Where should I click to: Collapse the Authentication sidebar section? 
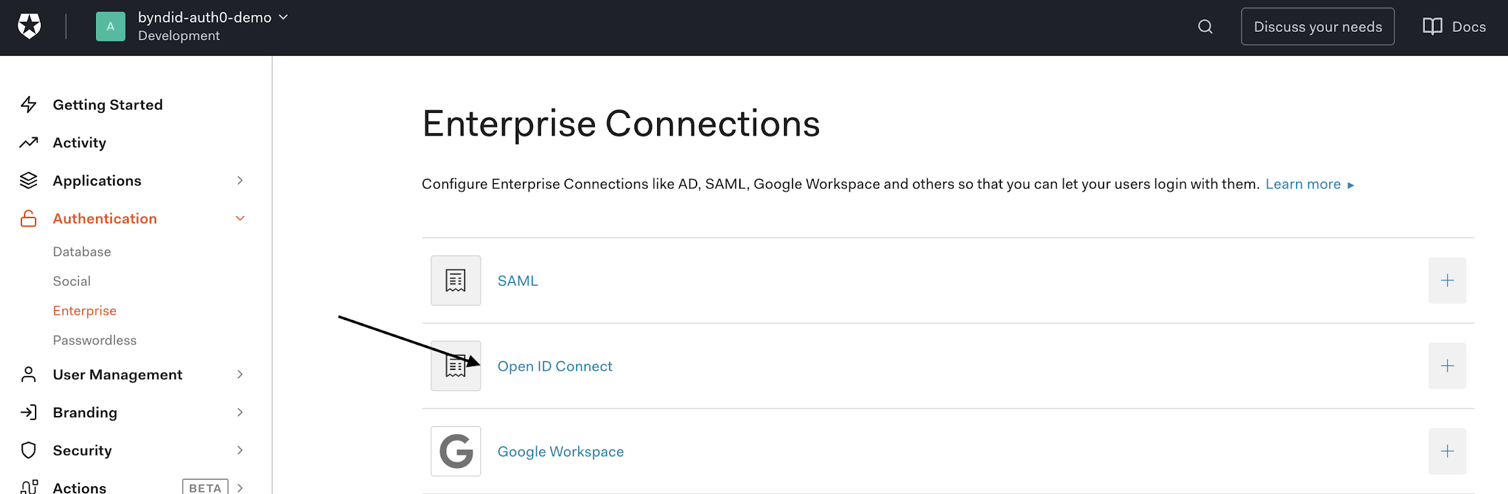[240, 219]
